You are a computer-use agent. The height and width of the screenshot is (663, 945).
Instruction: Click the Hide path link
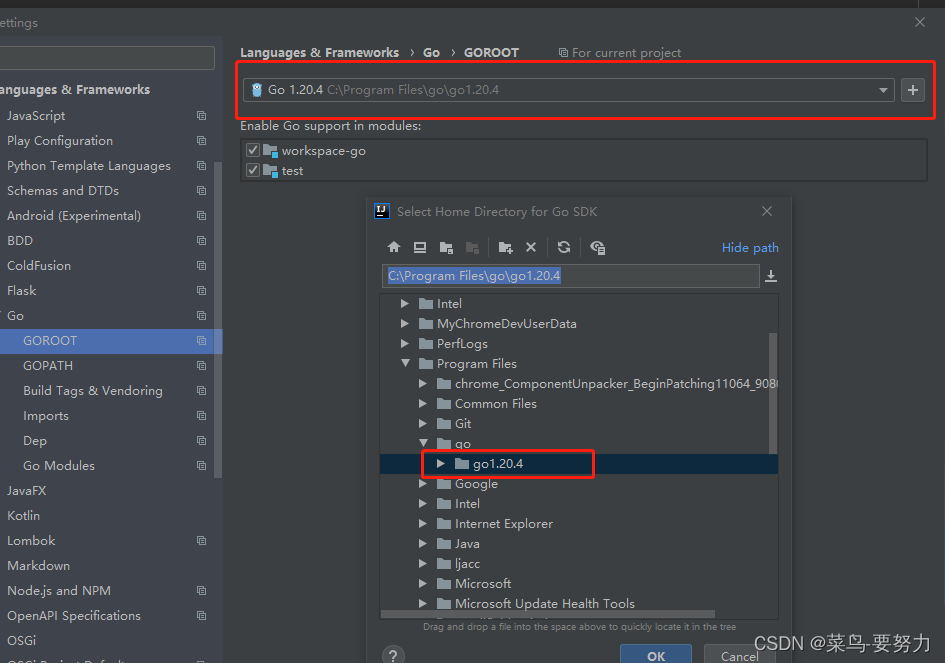(750, 247)
